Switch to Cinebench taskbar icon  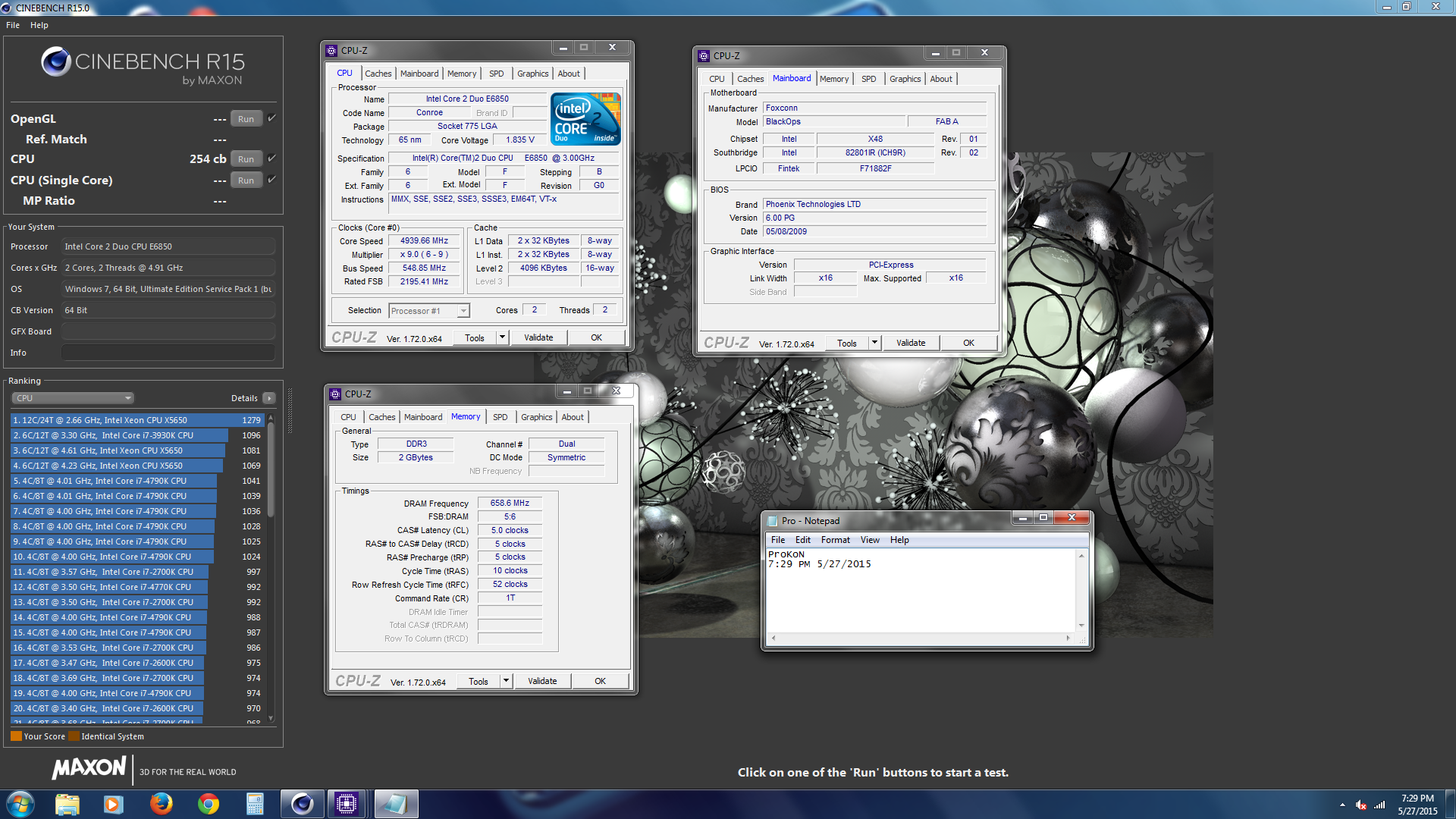pyautogui.click(x=302, y=804)
